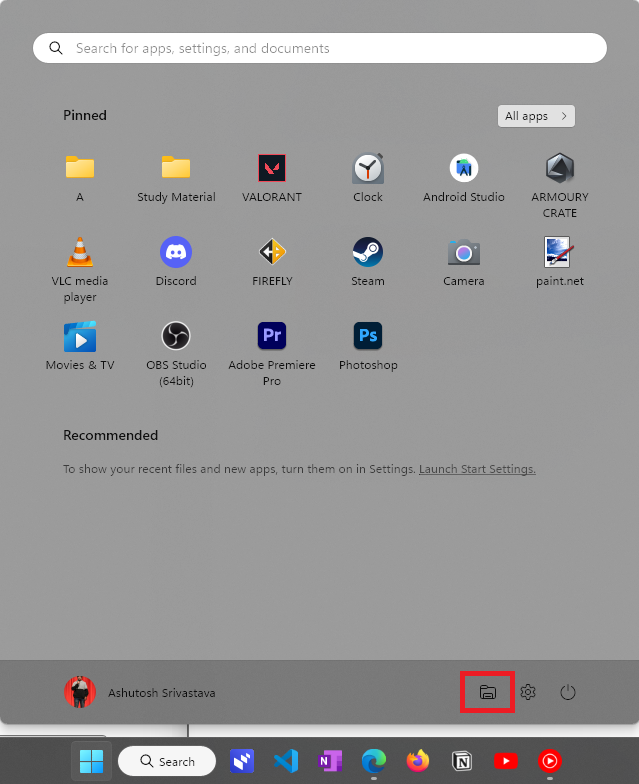Open YouTube Music from taskbar
Screen dimensions: 639x784
point(550,761)
